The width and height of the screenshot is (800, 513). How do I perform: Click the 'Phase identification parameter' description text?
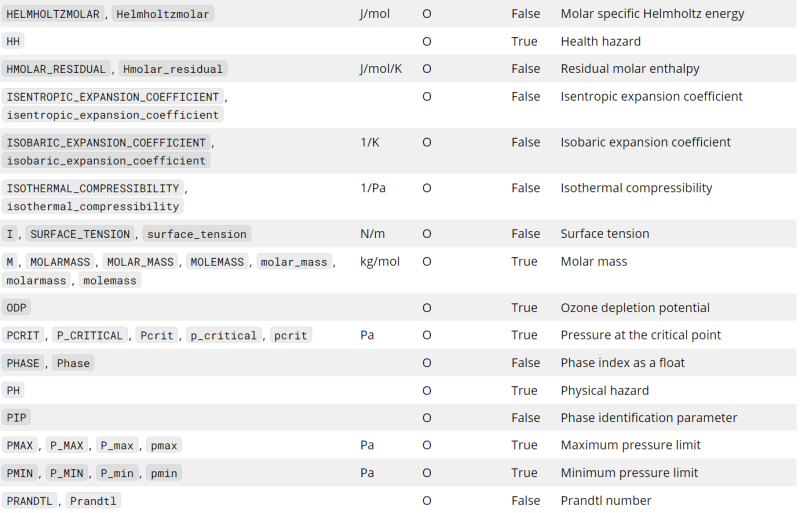pyautogui.click(x=649, y=418)
